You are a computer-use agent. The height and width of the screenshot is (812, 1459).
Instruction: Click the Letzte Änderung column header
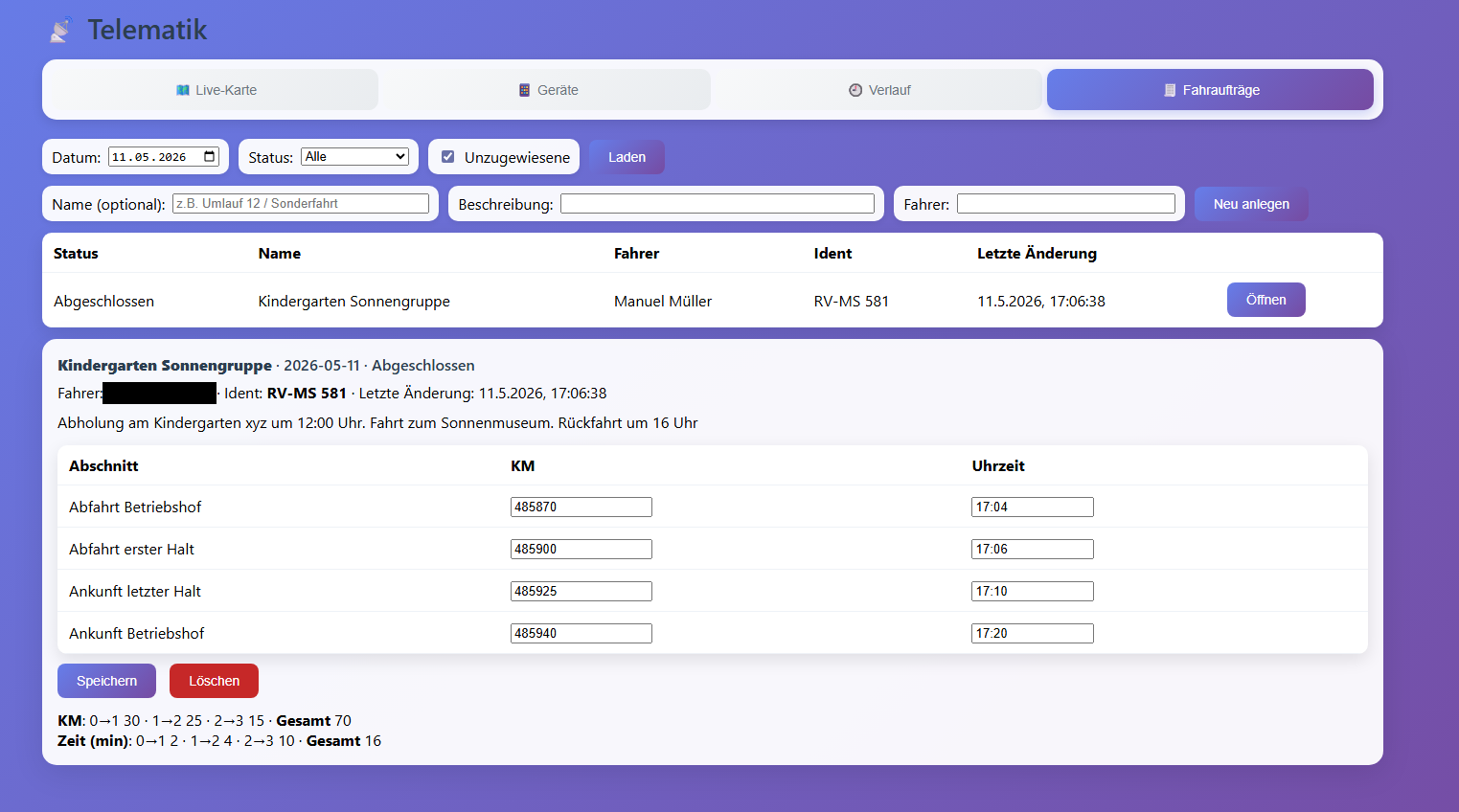pyautogui.click(x=1037, y=253)
